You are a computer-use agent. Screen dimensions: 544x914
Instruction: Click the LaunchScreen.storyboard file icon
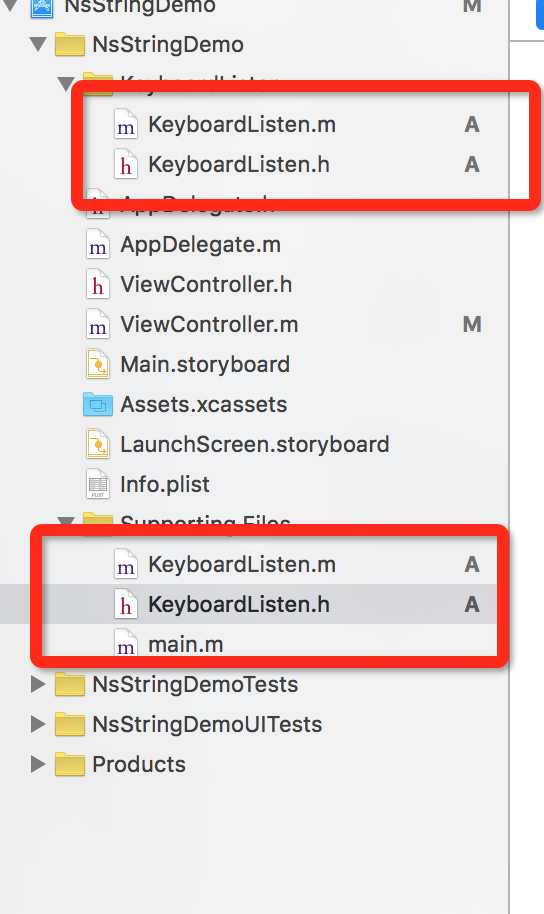97,444
